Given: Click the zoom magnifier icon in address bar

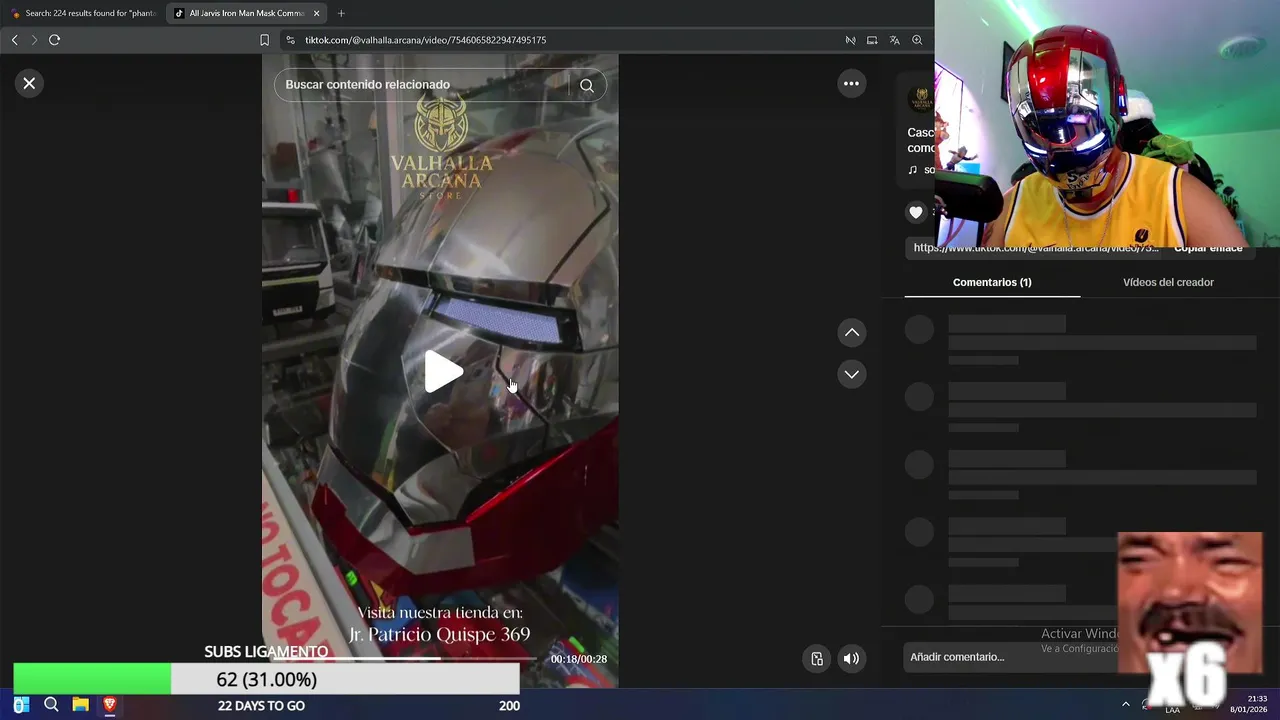Looking at the screenshot, I should [917, 40].
